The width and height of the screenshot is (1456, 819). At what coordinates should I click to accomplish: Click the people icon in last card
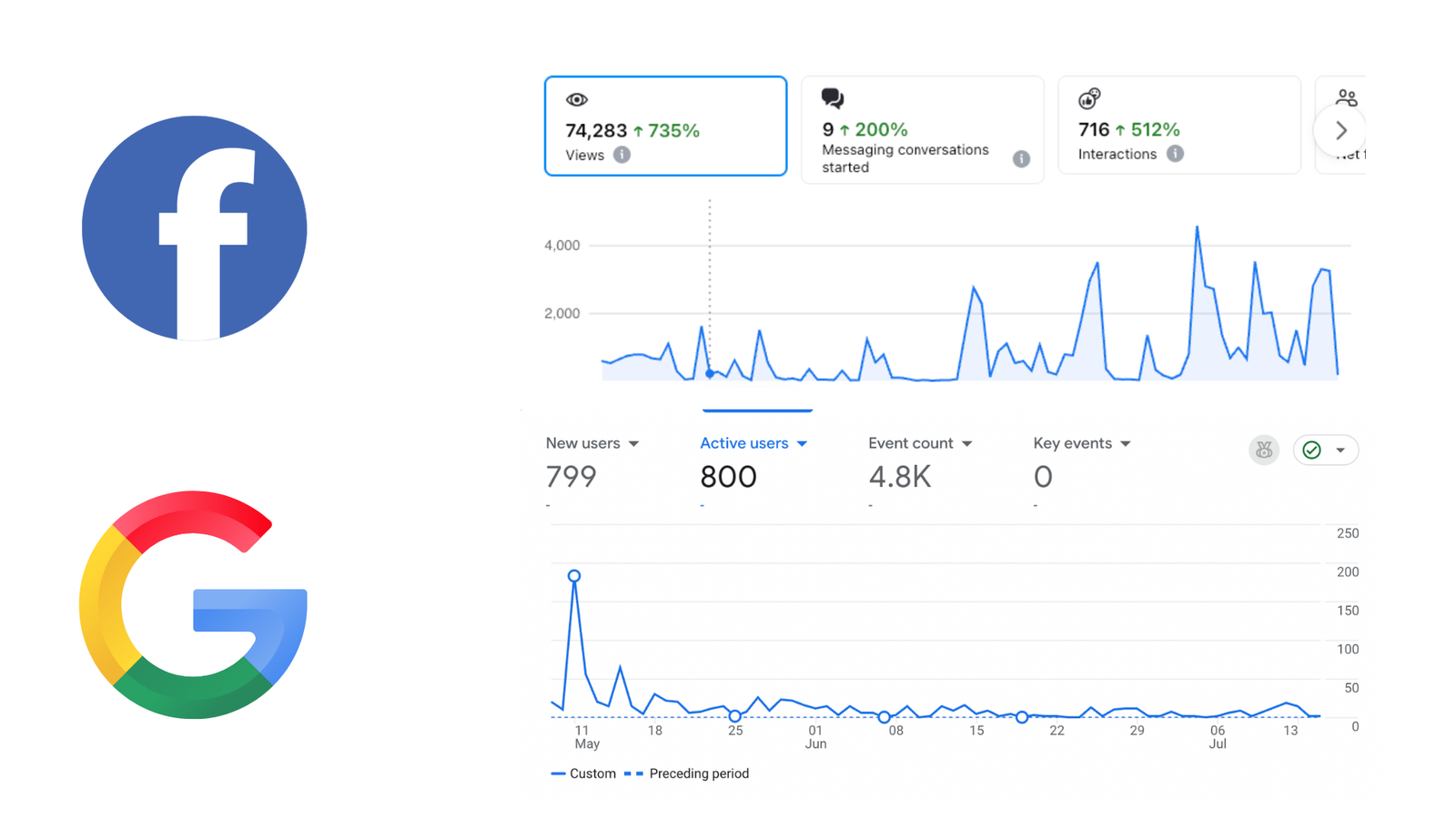pos(1346,97)
